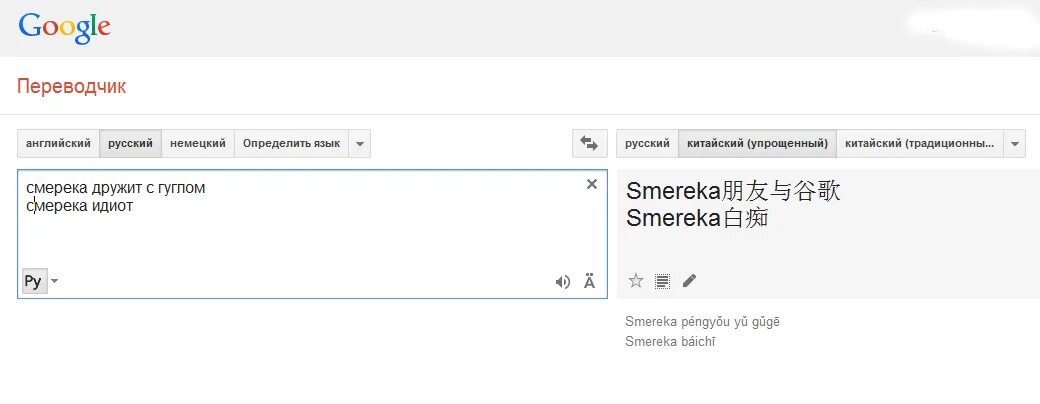The width and height of the screenshot is (1040, 404).
Task: Select китайский (упрощенный) target language button
Action: 757,143
